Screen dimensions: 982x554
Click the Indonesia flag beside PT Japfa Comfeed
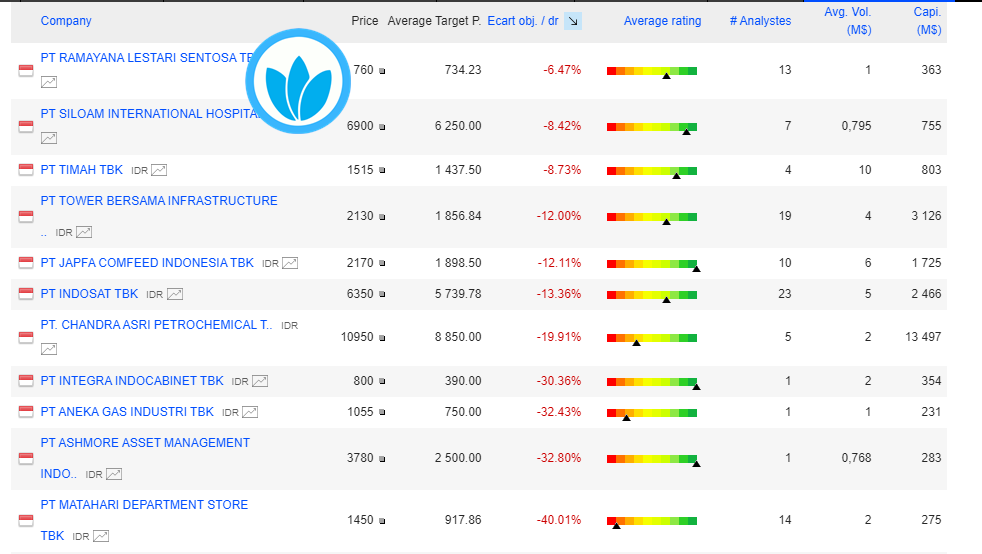[26, 263]
